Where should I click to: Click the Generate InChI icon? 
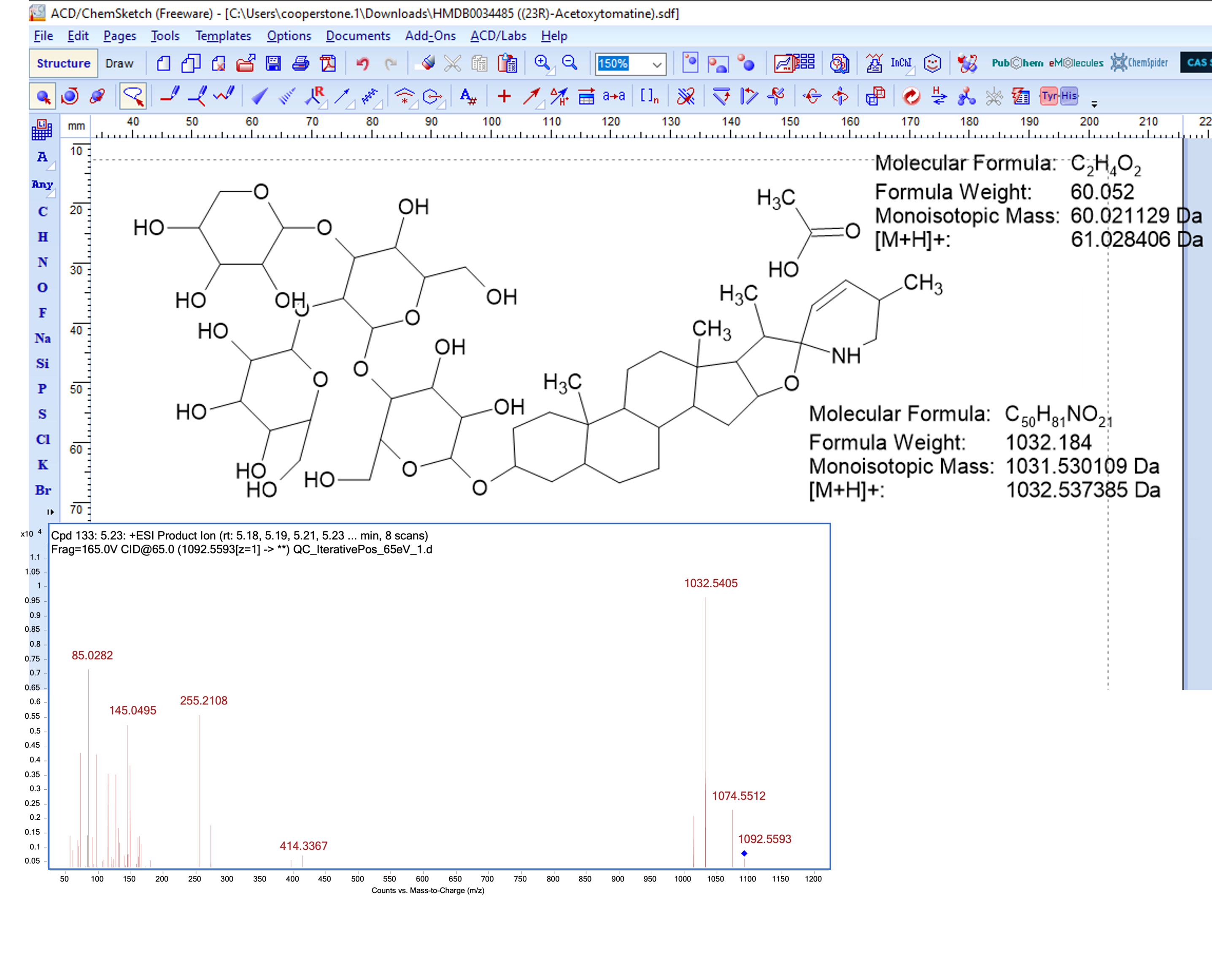[x=901, y=63]
